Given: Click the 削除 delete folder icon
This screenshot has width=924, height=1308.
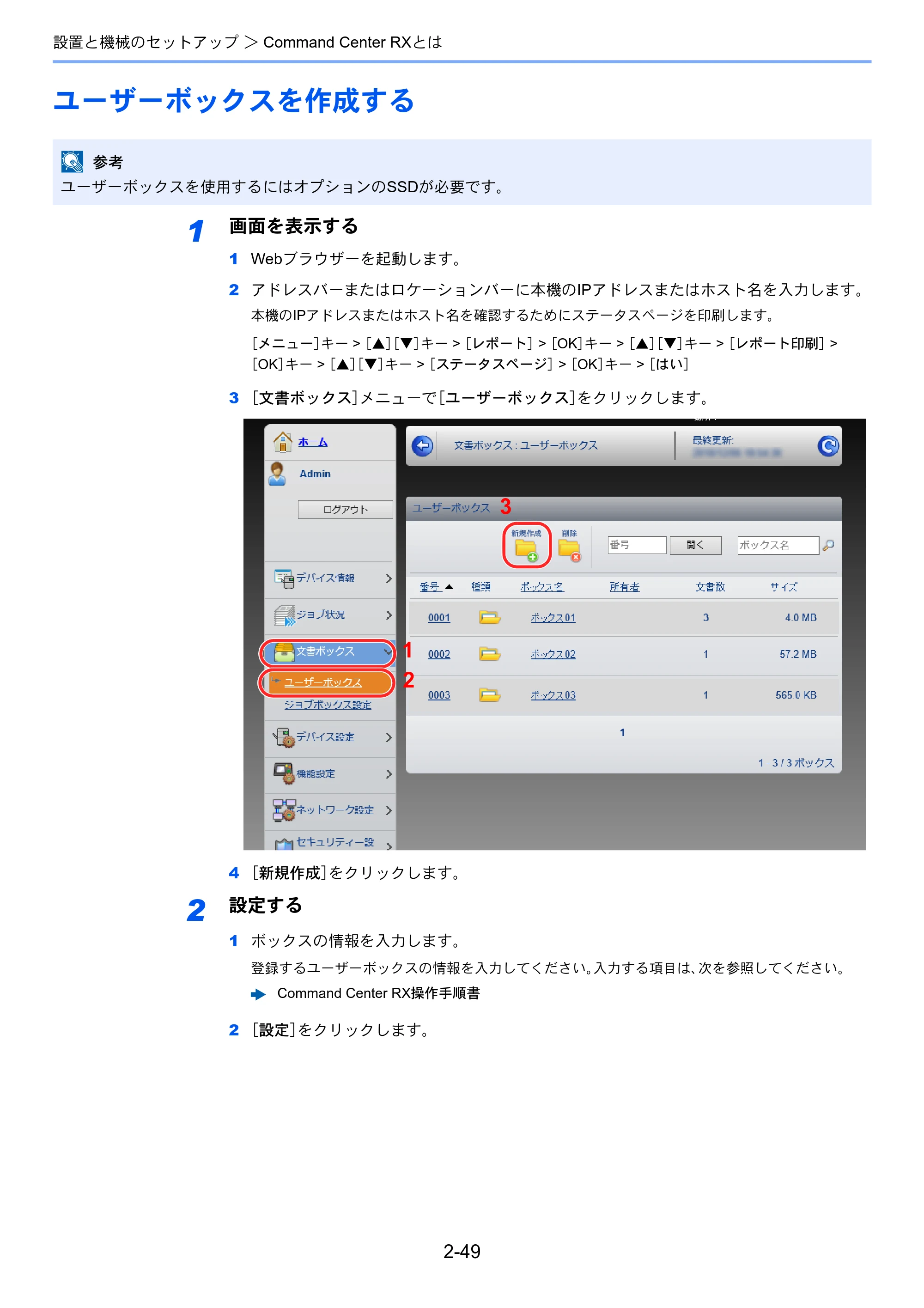Looking at the screenshot, I should click(569, 550).
